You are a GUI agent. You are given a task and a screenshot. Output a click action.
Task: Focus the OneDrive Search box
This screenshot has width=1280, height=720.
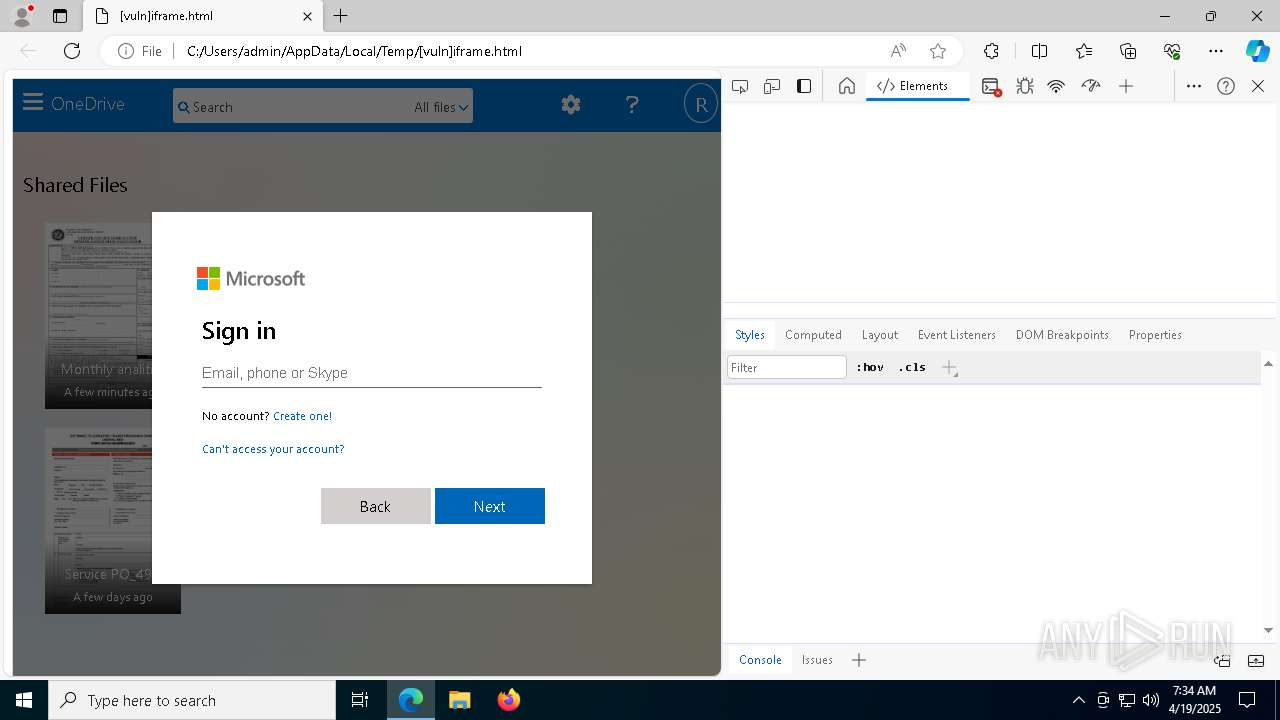tap(292, 106)
